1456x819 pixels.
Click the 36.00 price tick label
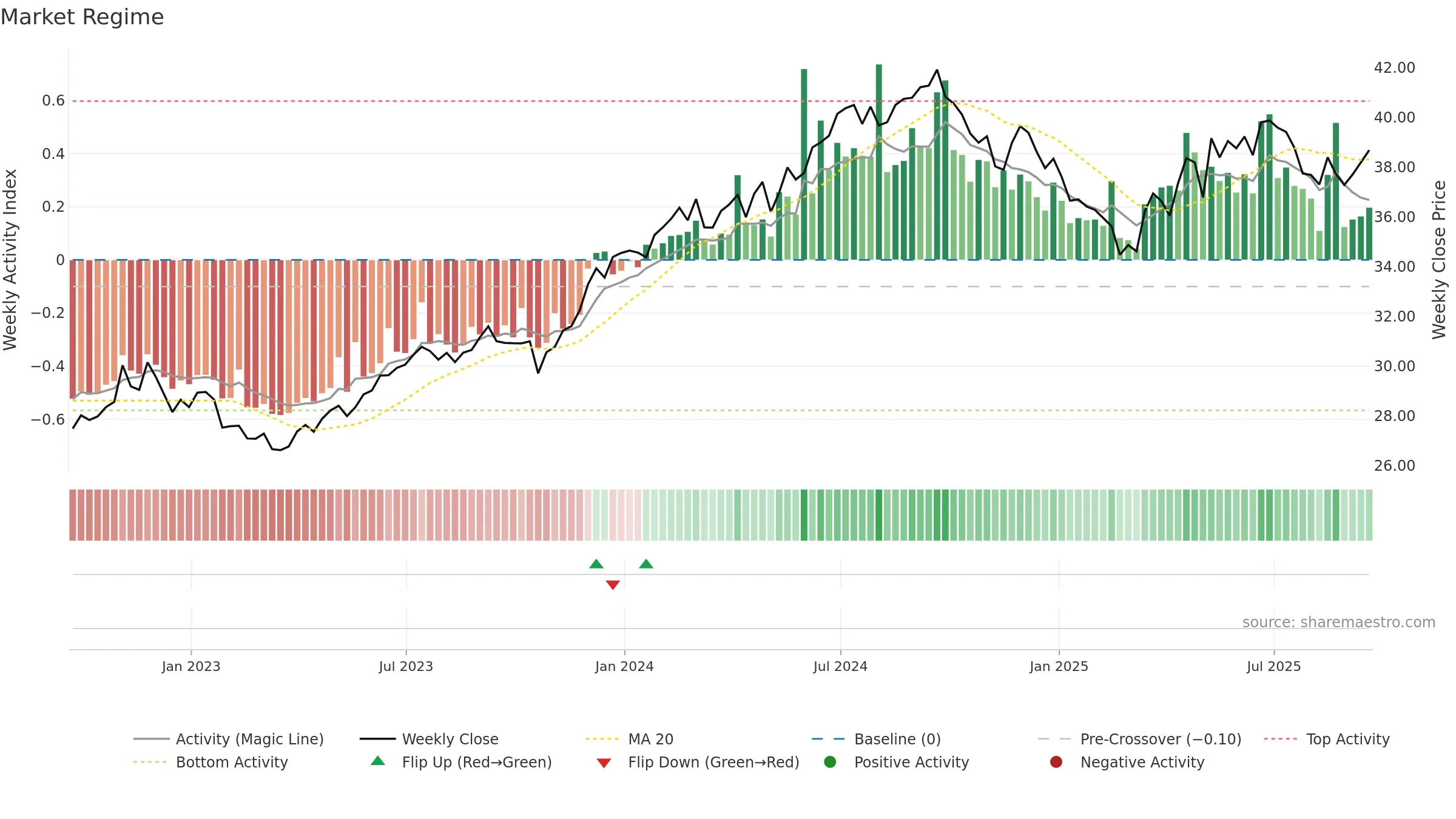(1395, 217)
